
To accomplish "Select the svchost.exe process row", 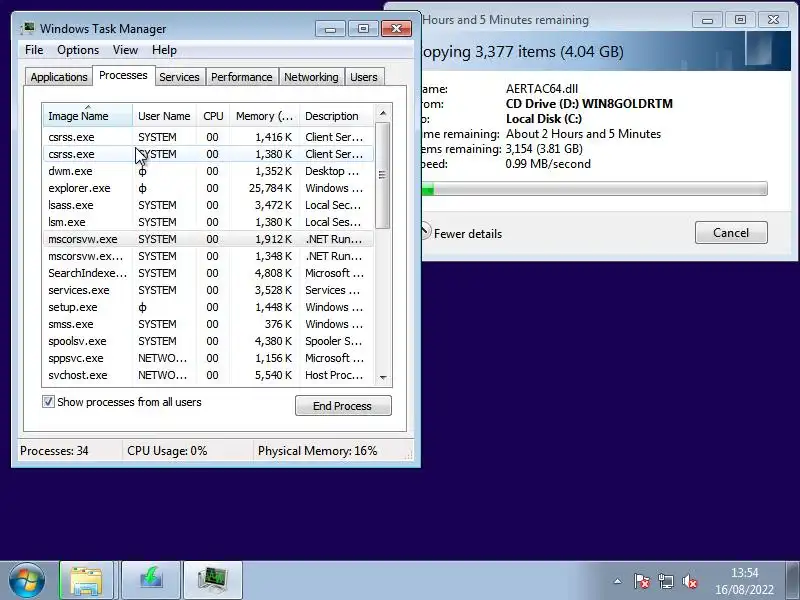I will pyautogui.click(x=208, y=375).
